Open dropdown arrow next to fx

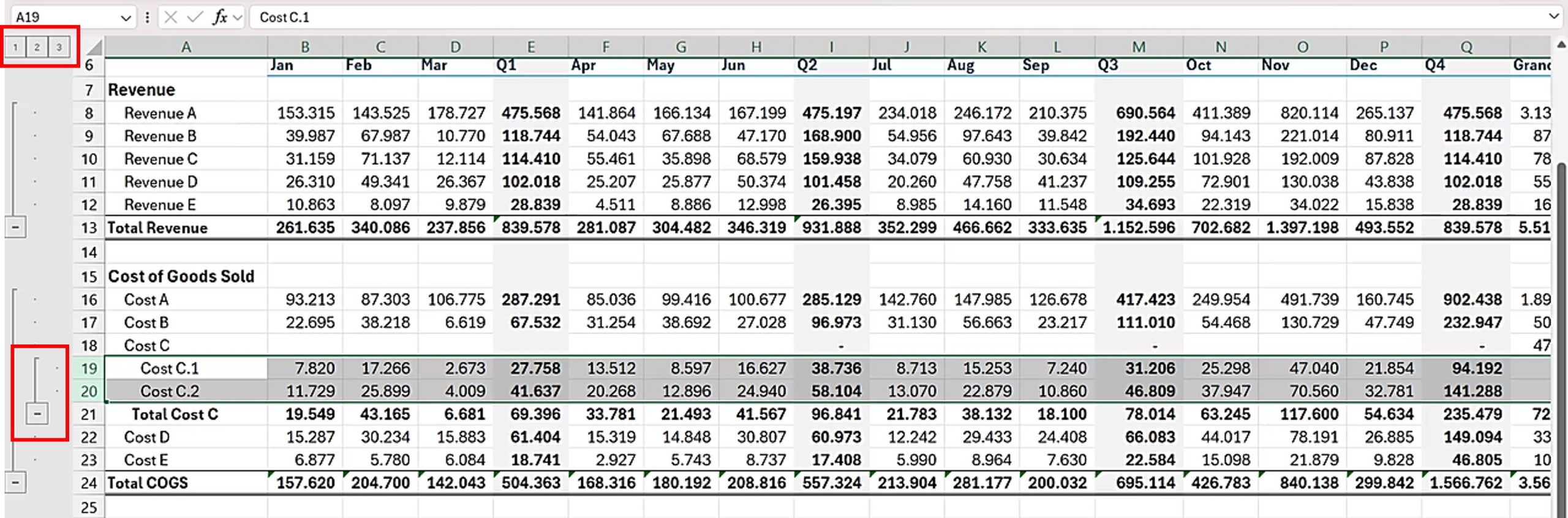click(238, 17)
